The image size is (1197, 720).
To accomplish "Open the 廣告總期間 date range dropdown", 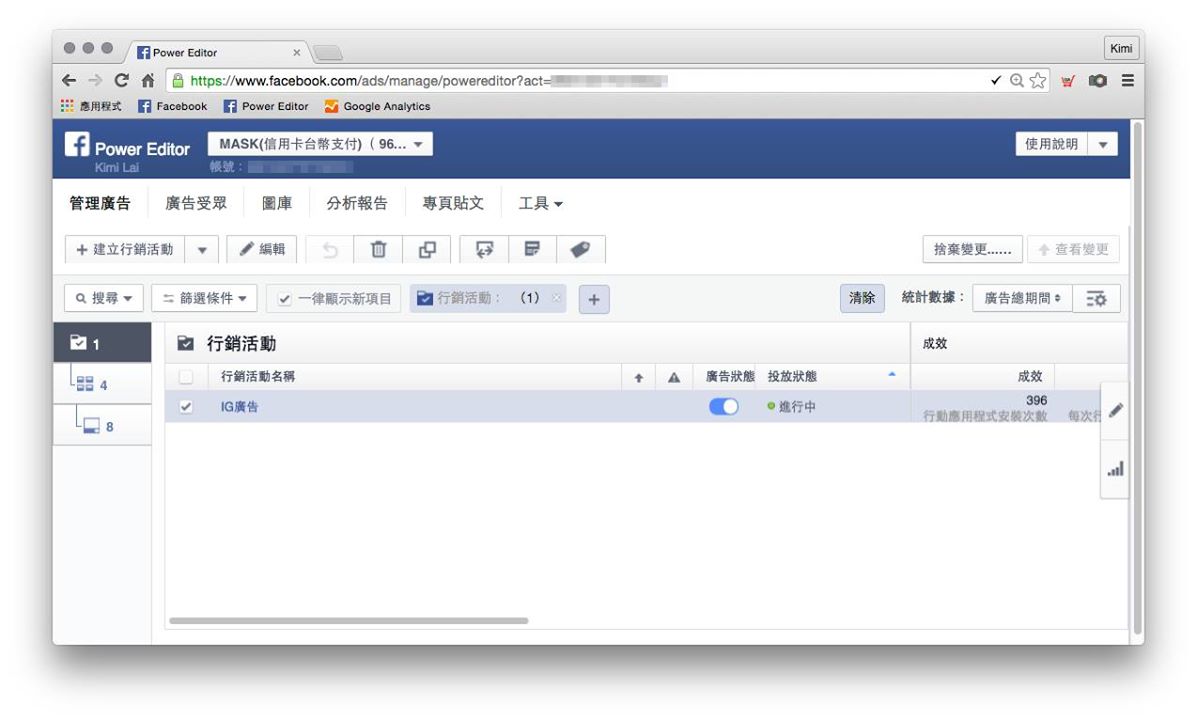I will pyautogui.click(x=1022, y=299).
